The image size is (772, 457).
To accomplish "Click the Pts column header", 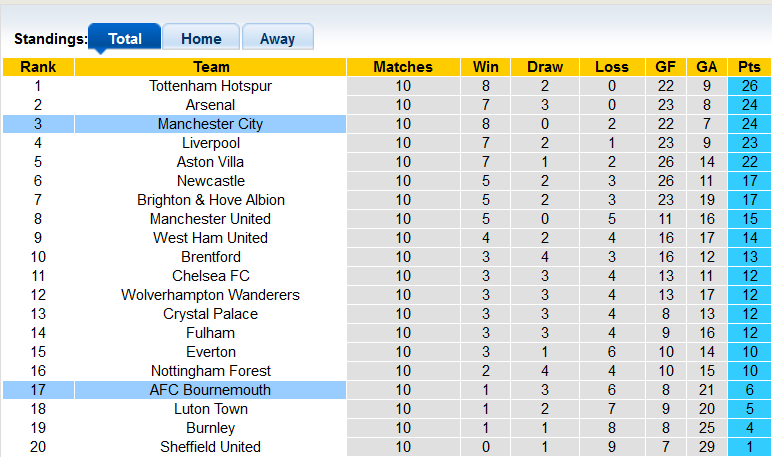I will [749, 67].
